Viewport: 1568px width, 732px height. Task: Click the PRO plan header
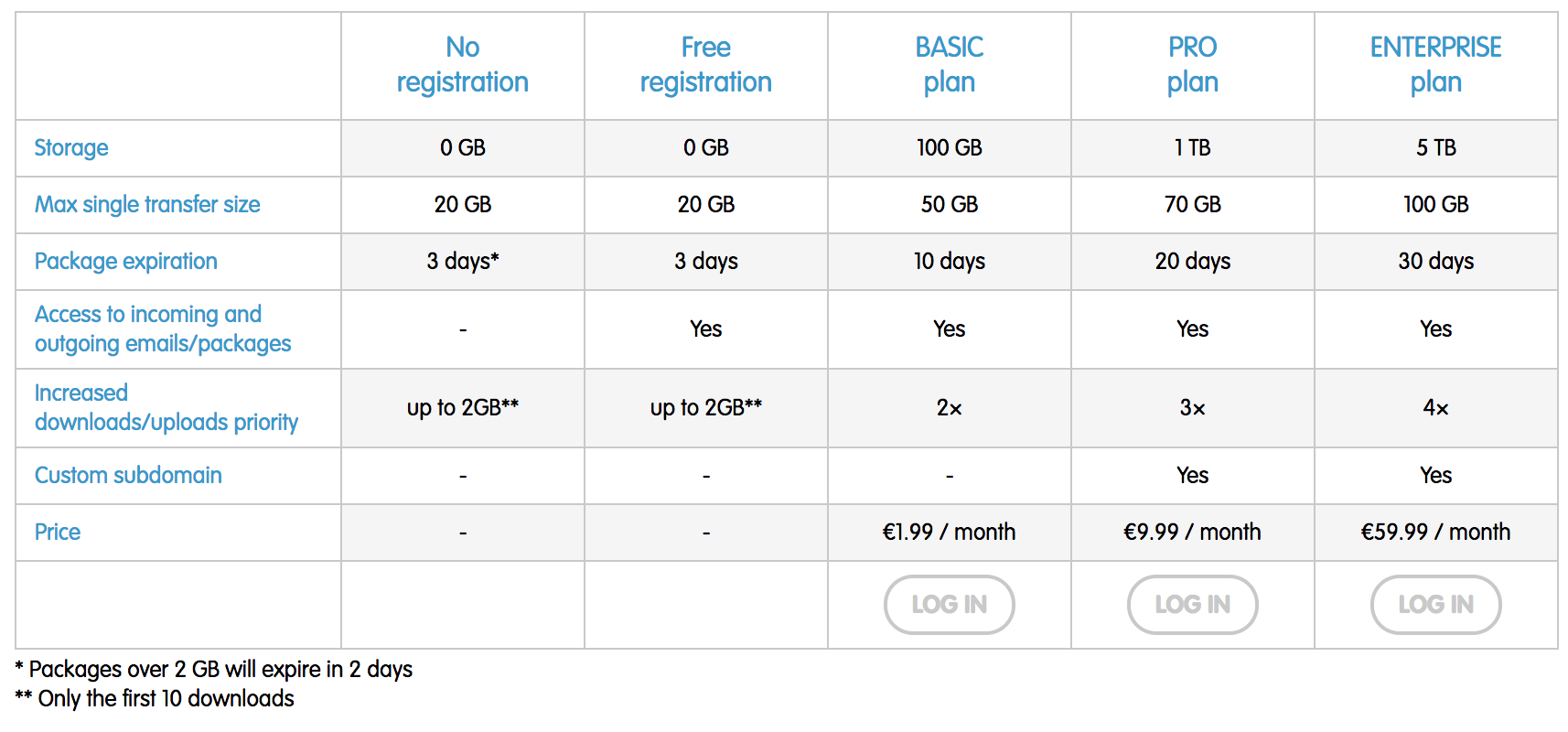tap(1193, 65)
